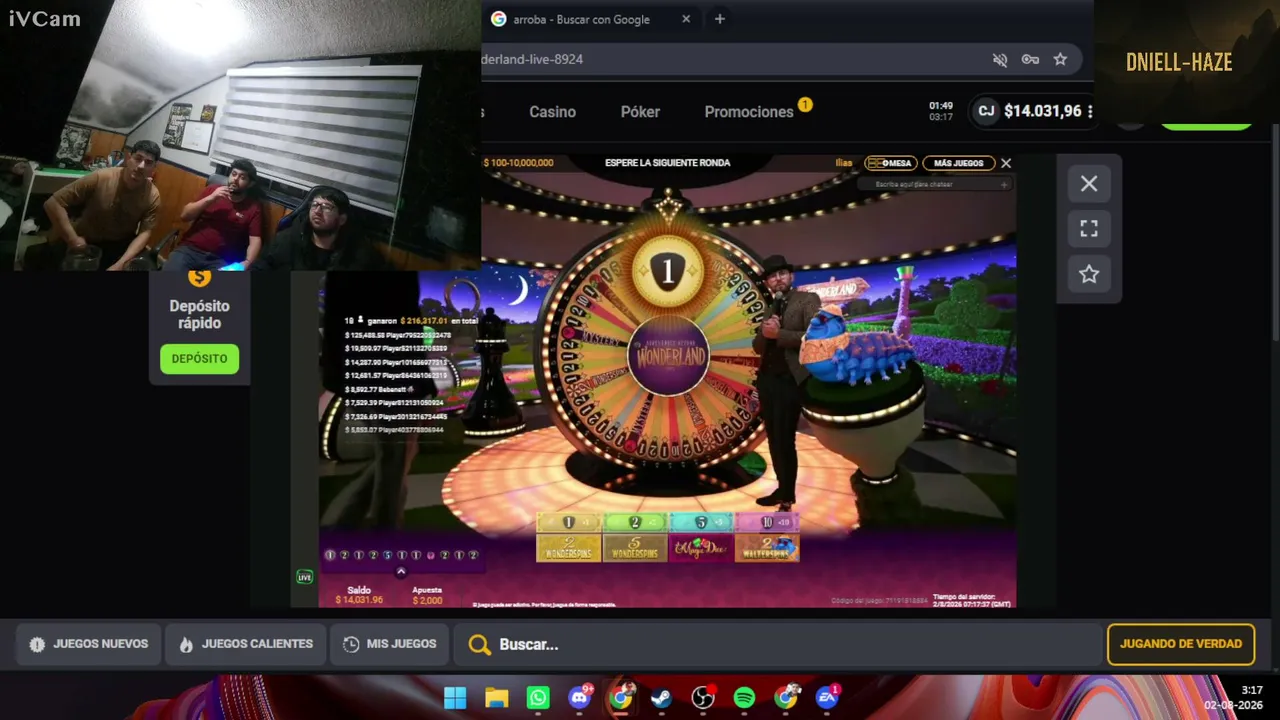
Task: Click the coin icon above Depósito rápido
Action: 199,278
